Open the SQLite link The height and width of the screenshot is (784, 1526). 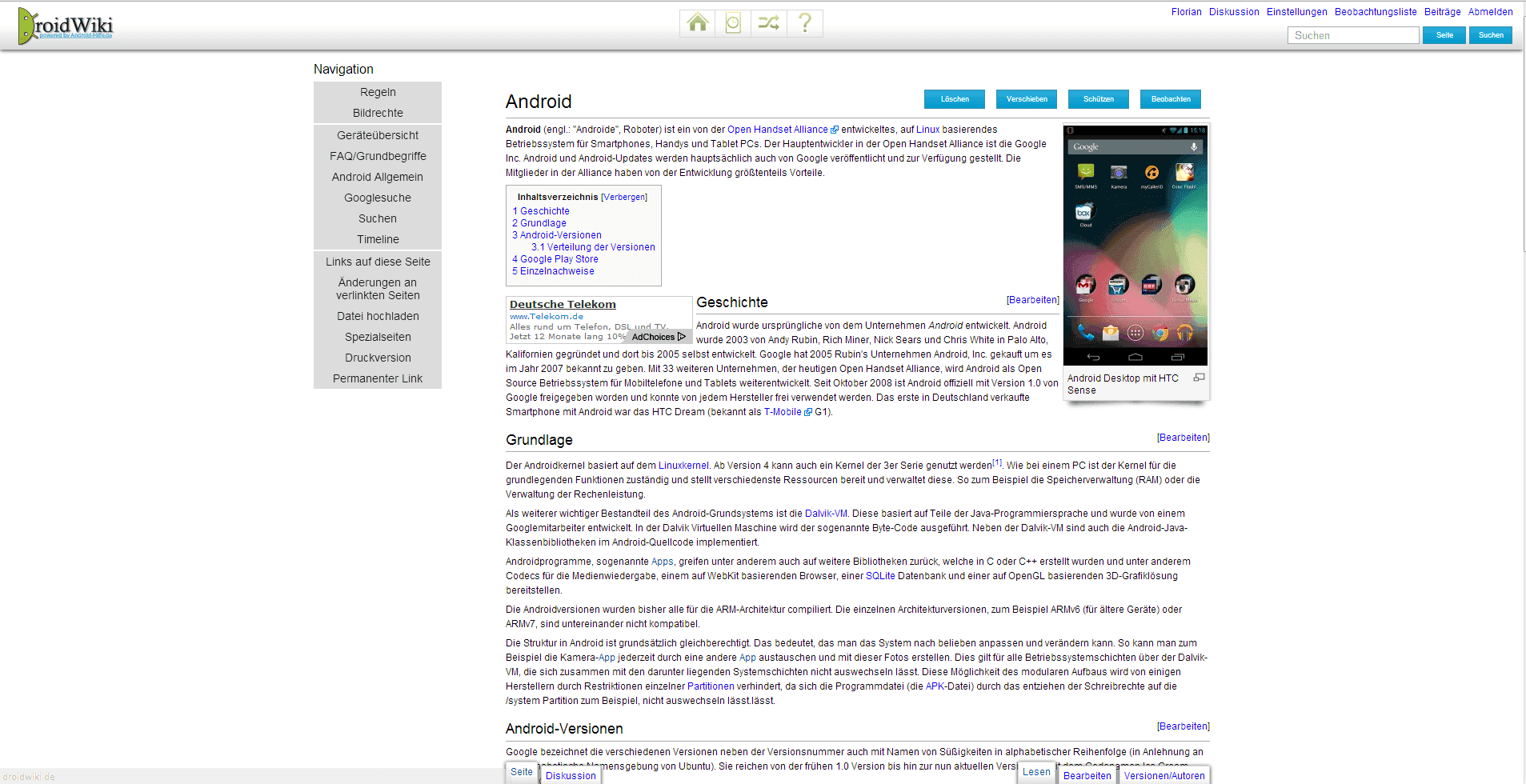coord(880,576)
